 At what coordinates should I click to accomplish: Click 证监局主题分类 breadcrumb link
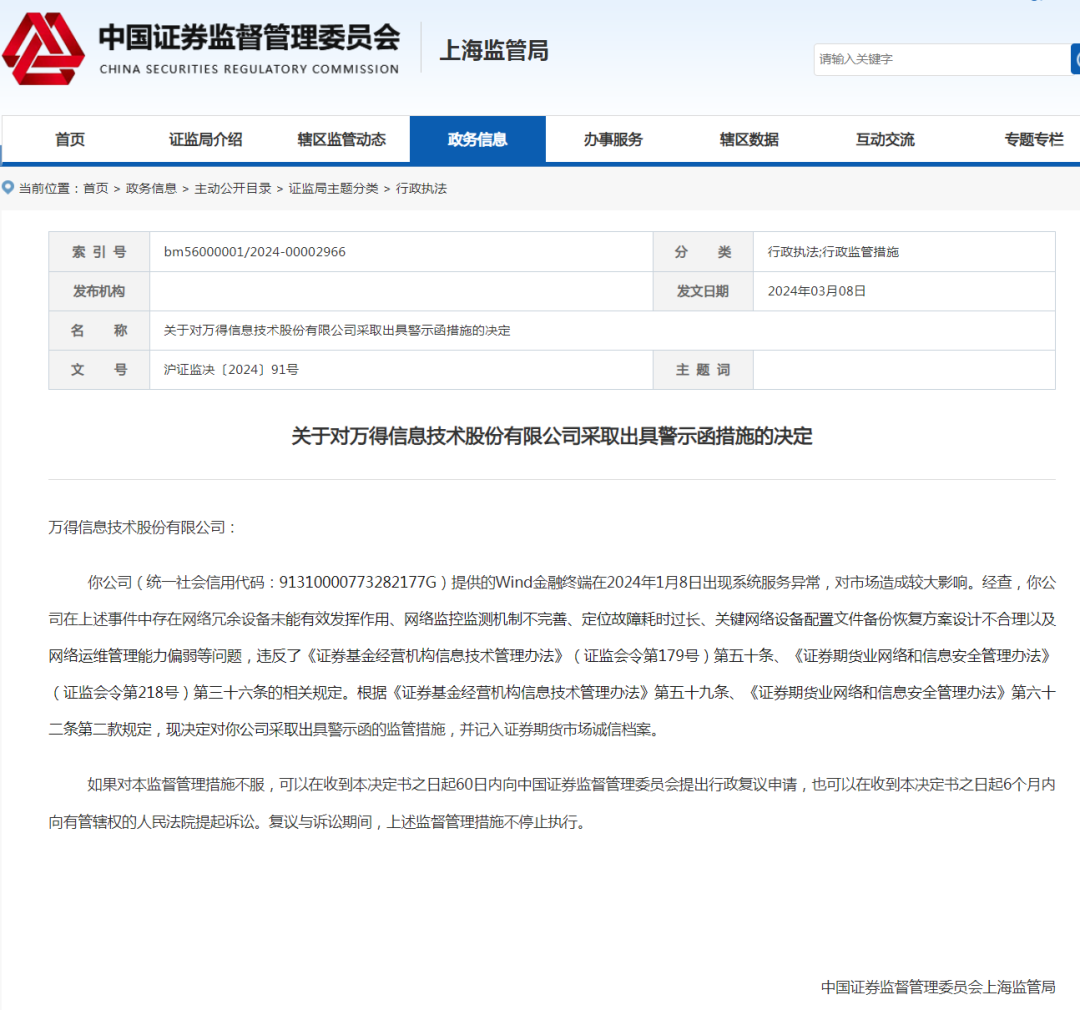(333, 189)
